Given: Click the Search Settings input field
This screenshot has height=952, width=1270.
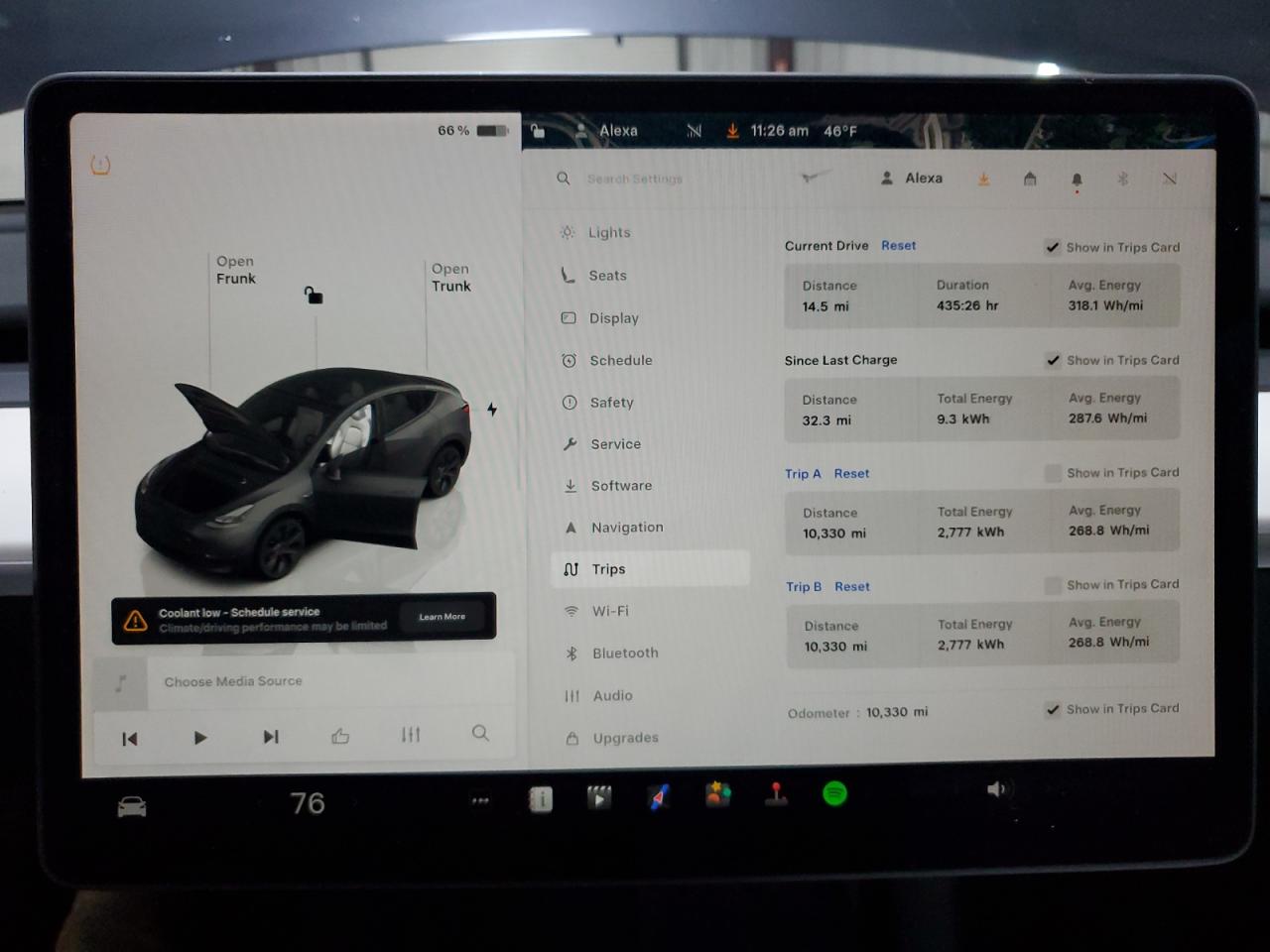Looking at the screenshot, I should 635,178.
